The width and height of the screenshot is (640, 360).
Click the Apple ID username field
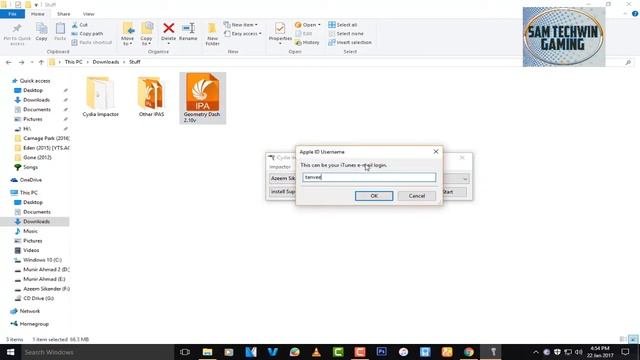click(x=369, y=177)
